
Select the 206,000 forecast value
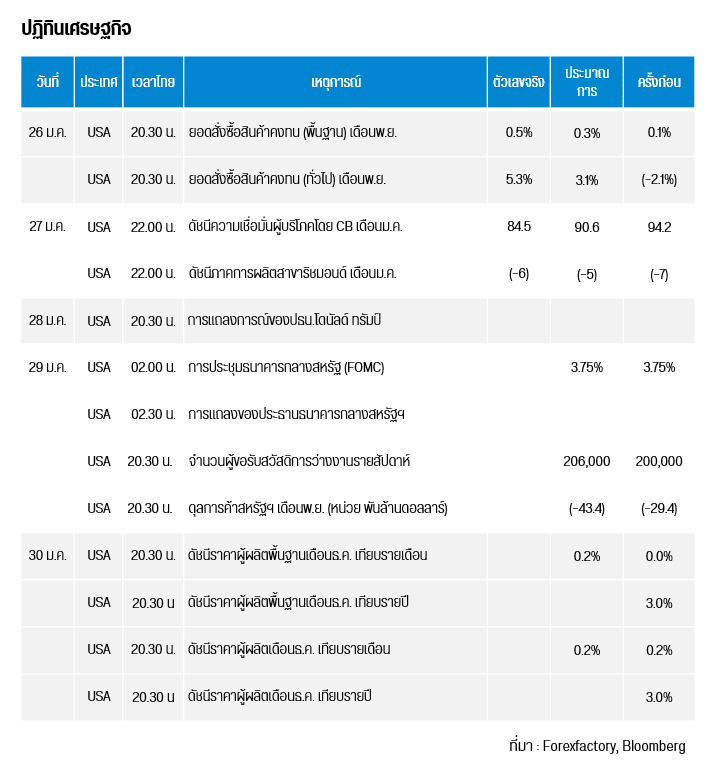click(x=587, y=461)
